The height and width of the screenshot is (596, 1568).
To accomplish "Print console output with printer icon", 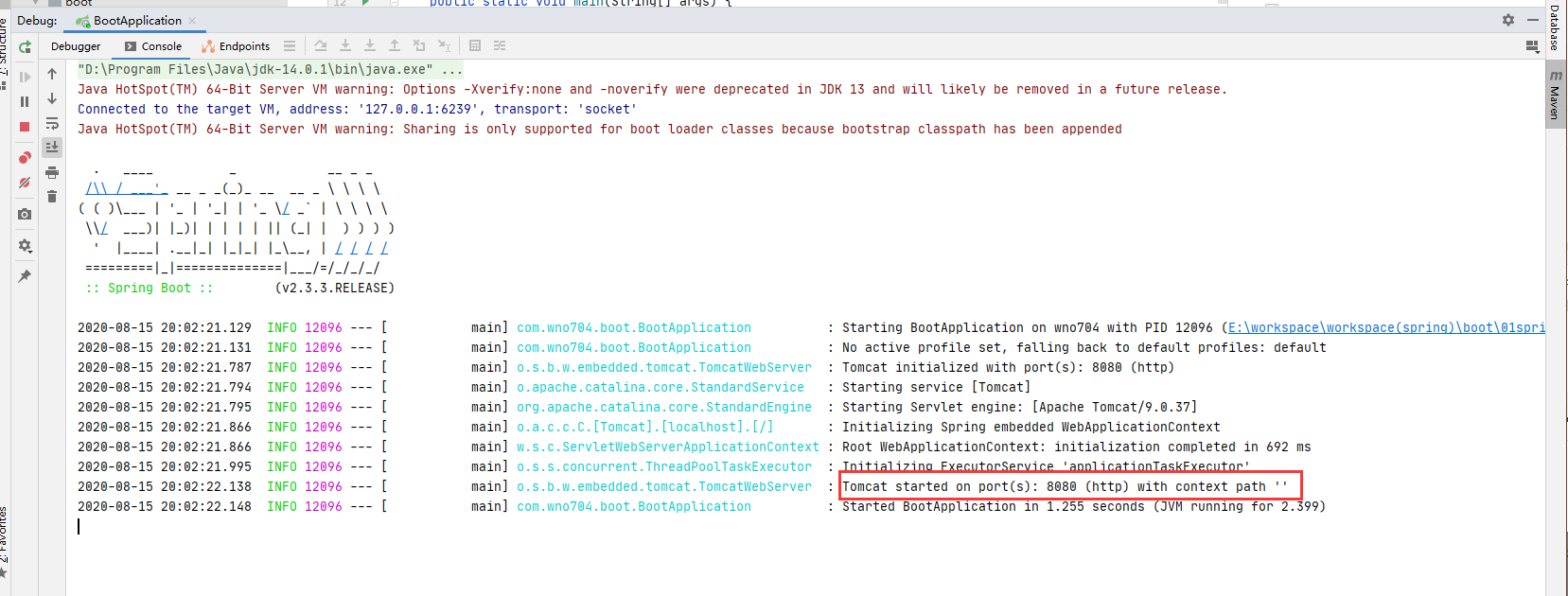I will 52,172.
